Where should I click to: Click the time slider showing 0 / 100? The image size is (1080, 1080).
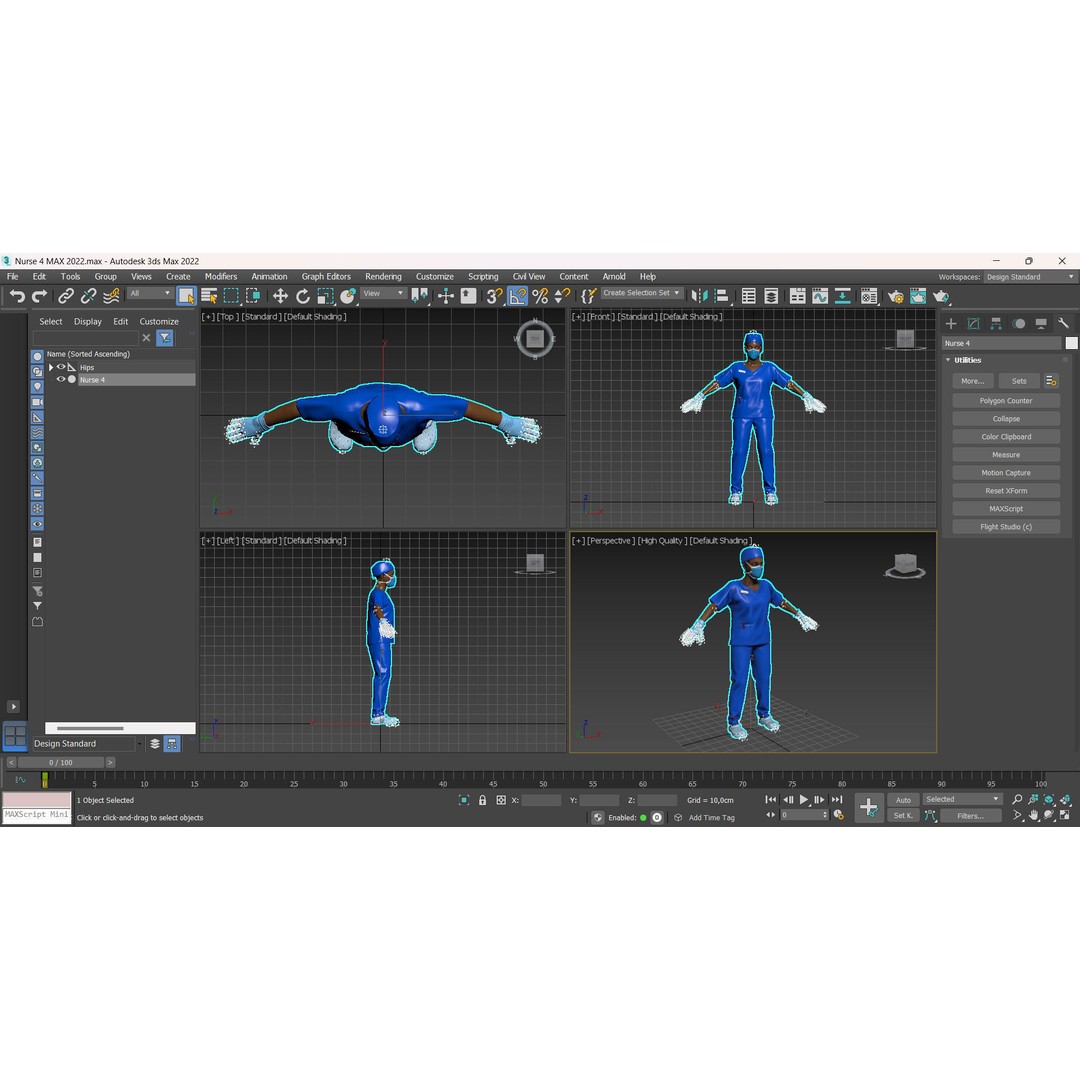(61, 762)
